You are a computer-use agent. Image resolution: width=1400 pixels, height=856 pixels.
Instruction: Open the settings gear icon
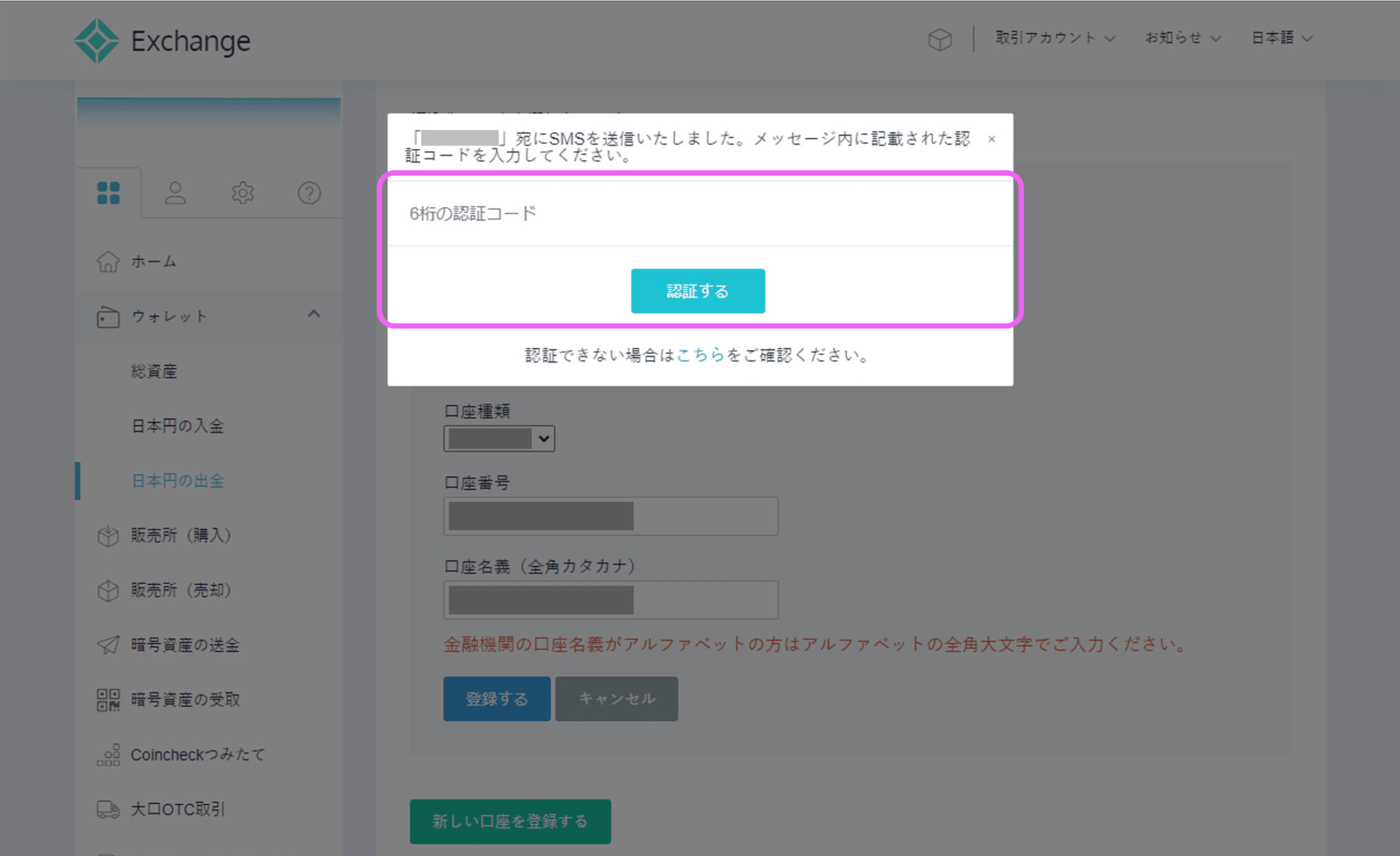point(242,193)
